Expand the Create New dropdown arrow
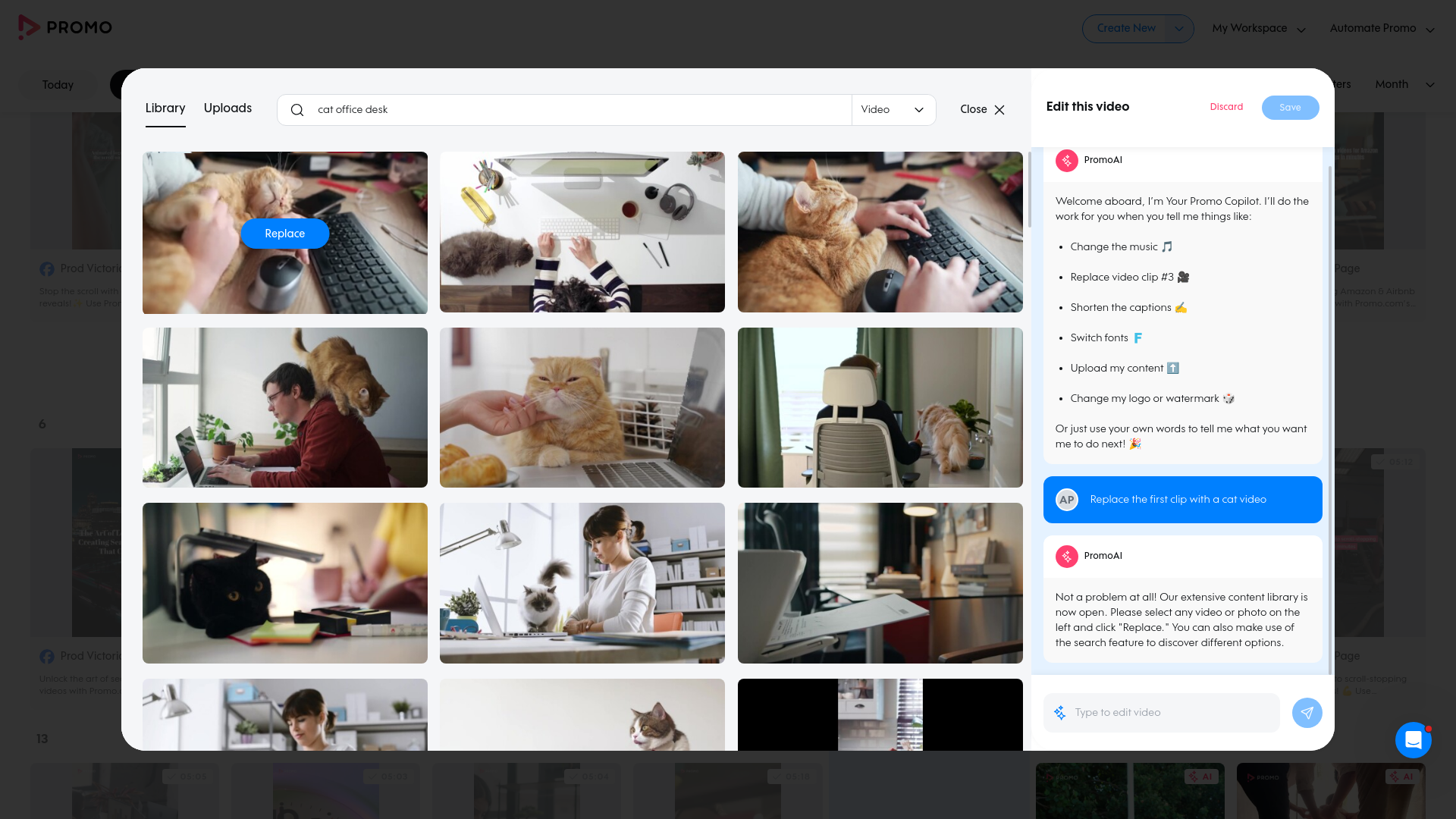 tap(1178, 29)
